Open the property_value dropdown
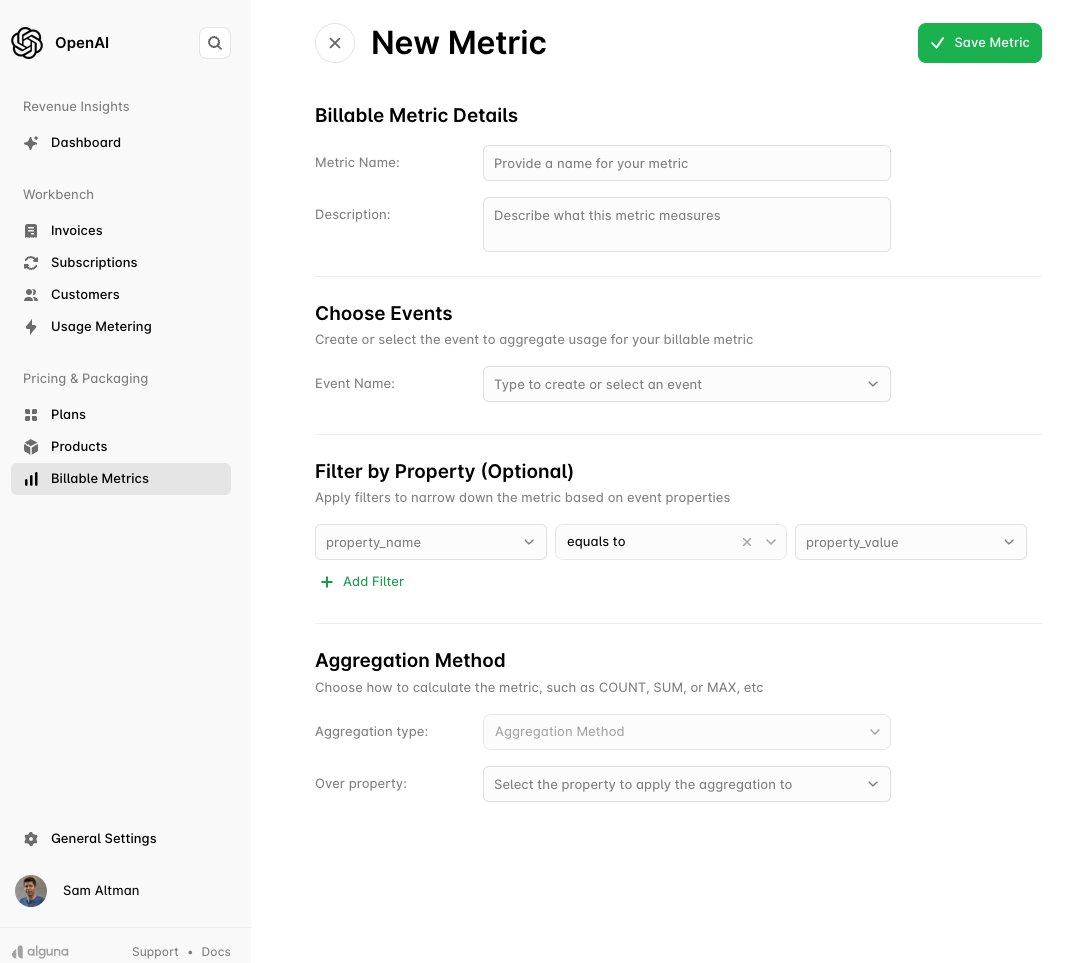The height and width of the screenshot is (963, 1076). coord(911,542)
